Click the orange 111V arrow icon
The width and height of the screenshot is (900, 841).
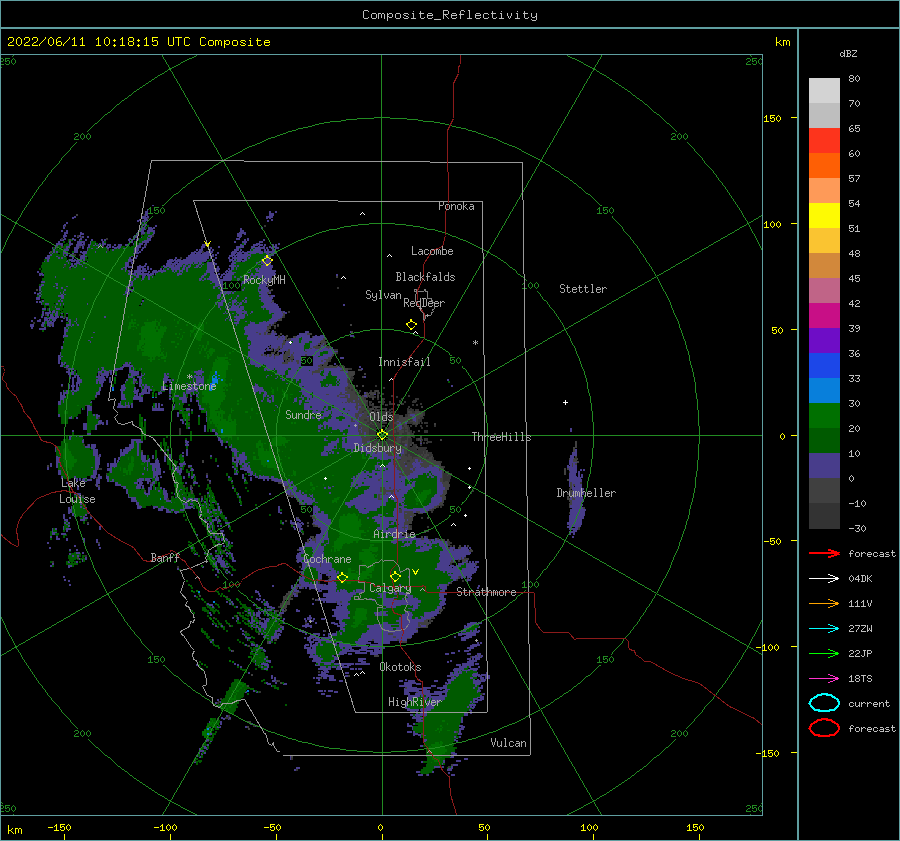point(824,603)
